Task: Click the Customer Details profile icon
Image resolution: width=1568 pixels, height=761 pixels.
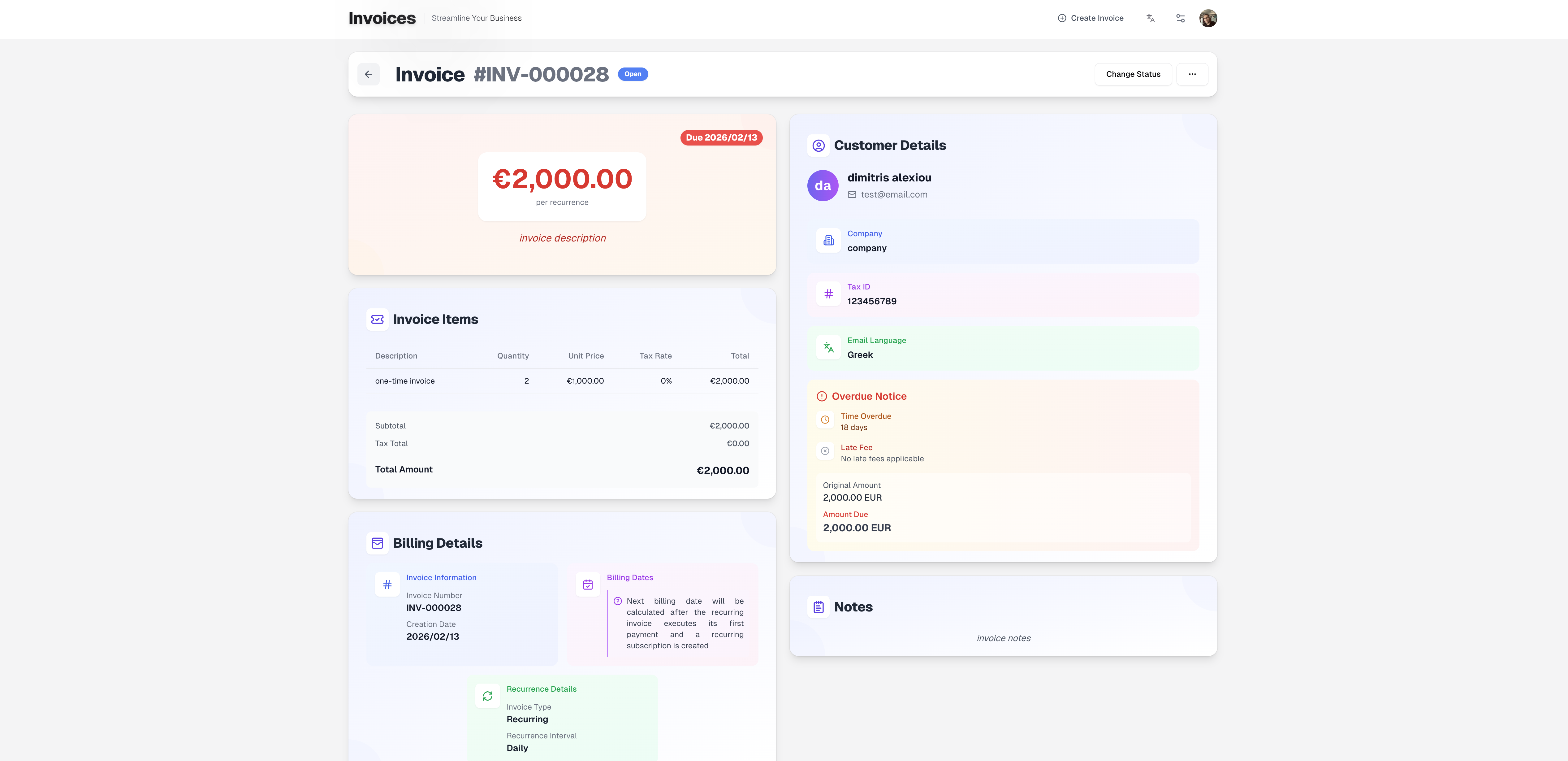Action: coord(818,146)
